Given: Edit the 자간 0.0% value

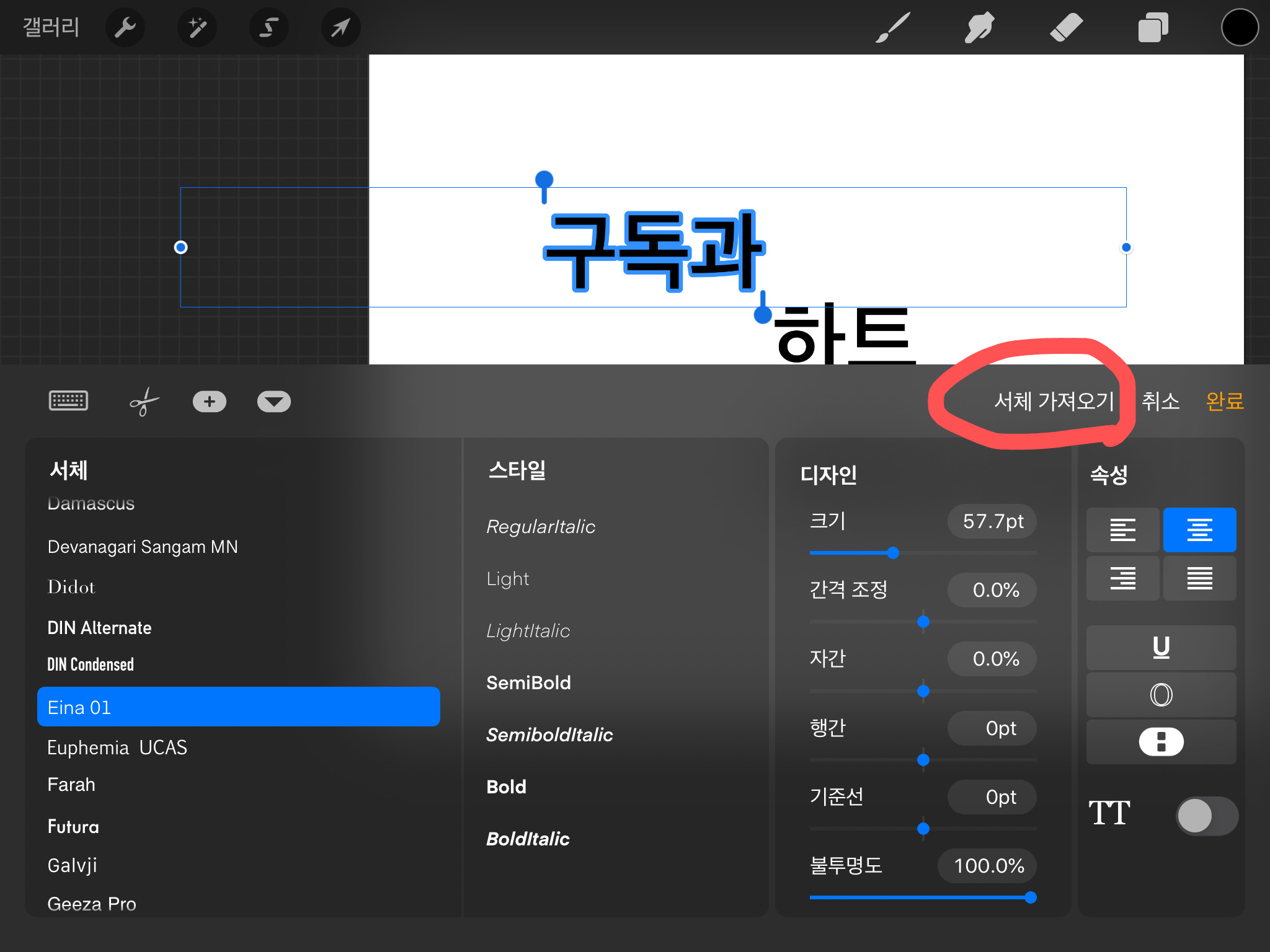Looking at the screenshot, I should click(992, 659).
